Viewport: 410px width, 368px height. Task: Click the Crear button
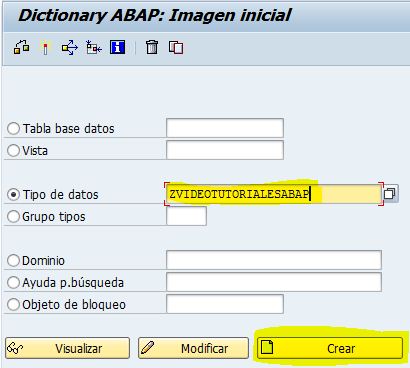pos(330,348)
